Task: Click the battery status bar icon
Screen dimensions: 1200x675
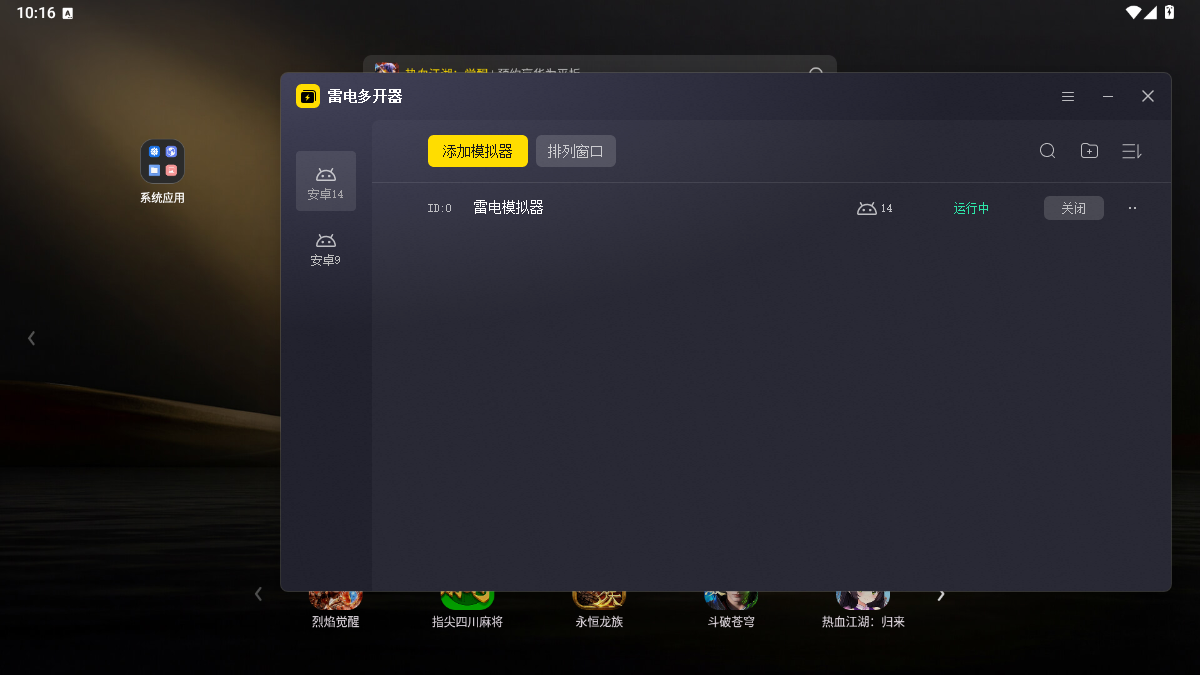Action: click(x=1170, y=12)
